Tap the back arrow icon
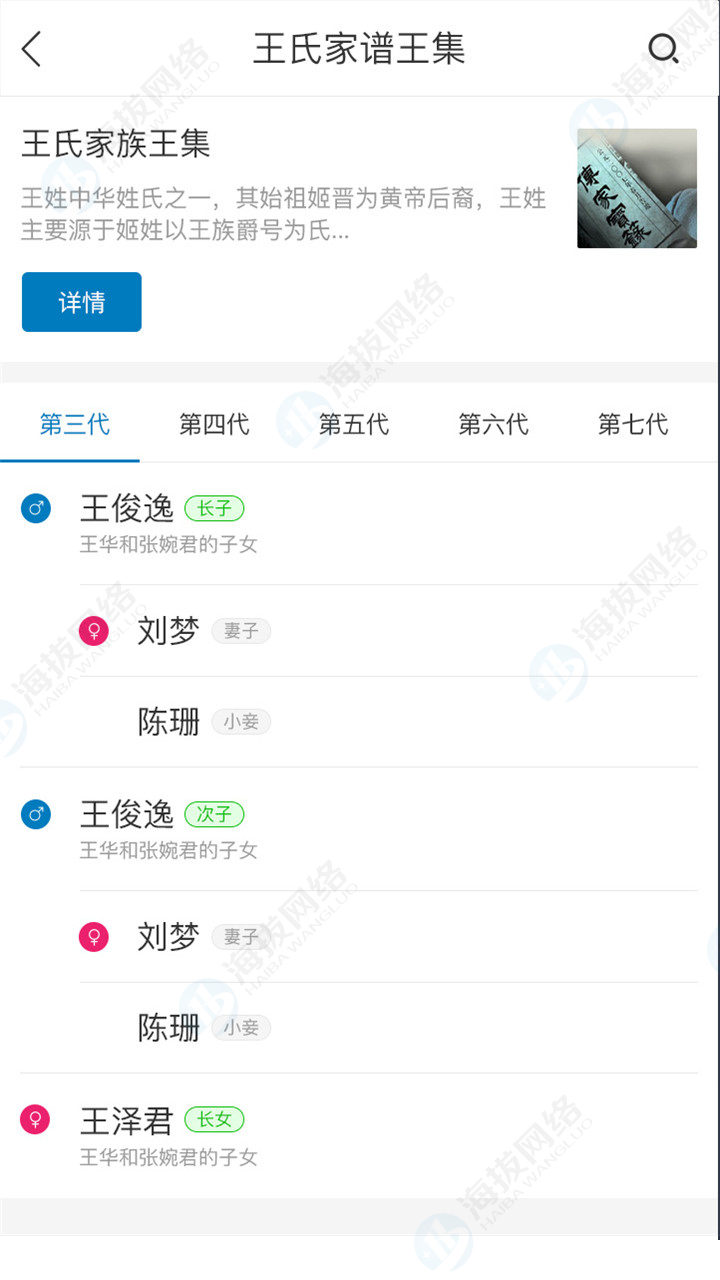The width and height of the screenshot is (720, 1280). point(32,48)
